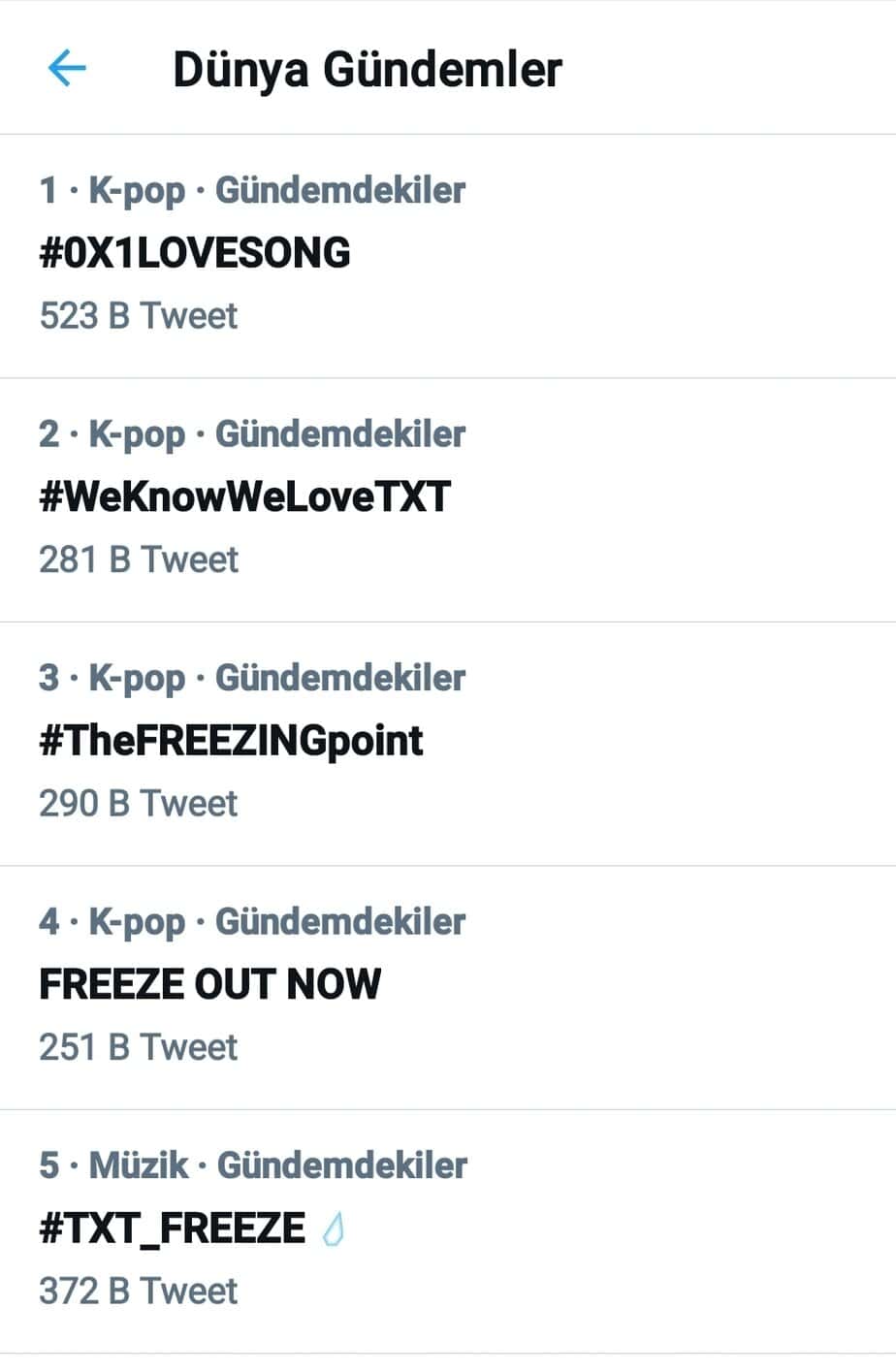Tap the rank number 5 of Müzik trend

tap(48, 1165)
